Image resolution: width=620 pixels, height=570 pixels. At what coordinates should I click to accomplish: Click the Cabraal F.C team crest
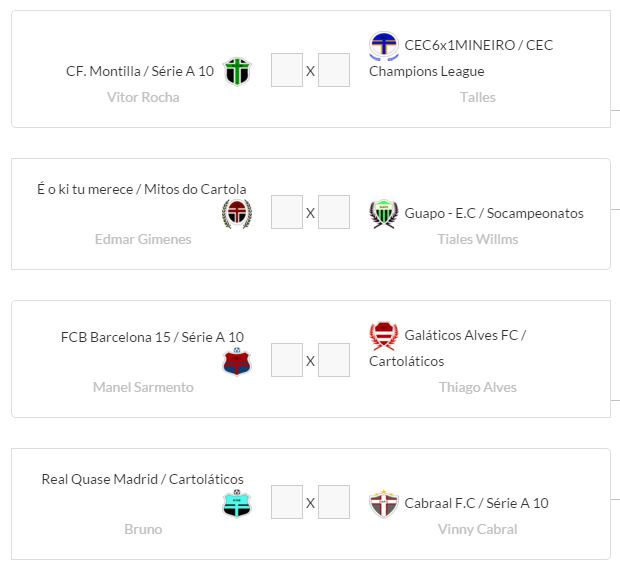(x=384, y=504)
